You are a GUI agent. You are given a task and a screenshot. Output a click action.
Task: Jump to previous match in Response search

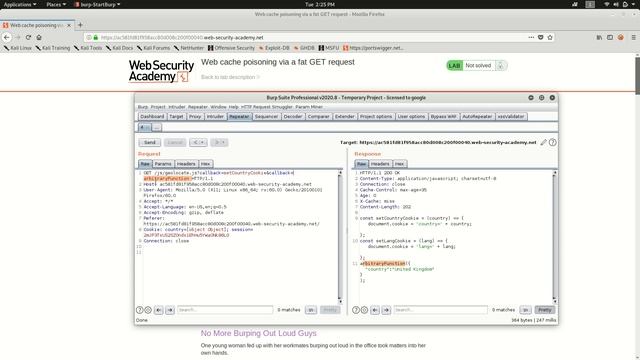pyautogui.click(x=375, y=310)
